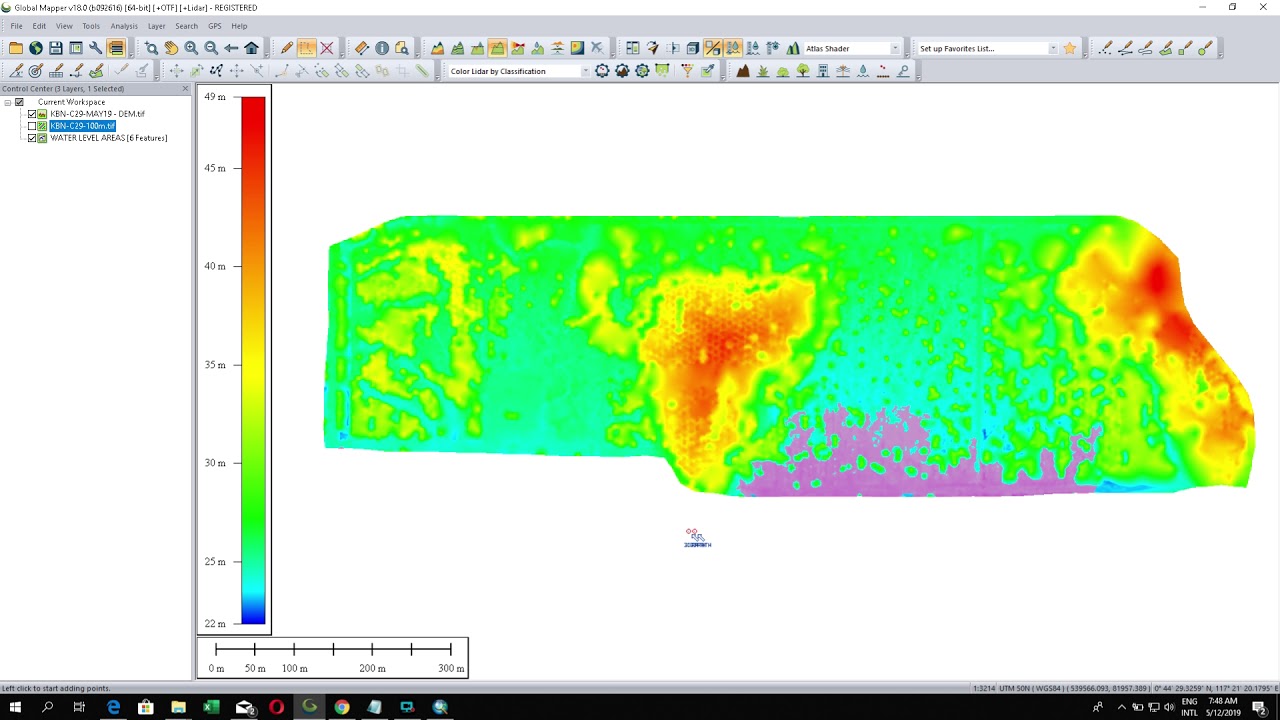1280x720 pixels.
Task: Open Color Lidar by Classification dropdown
Action: 585,71
